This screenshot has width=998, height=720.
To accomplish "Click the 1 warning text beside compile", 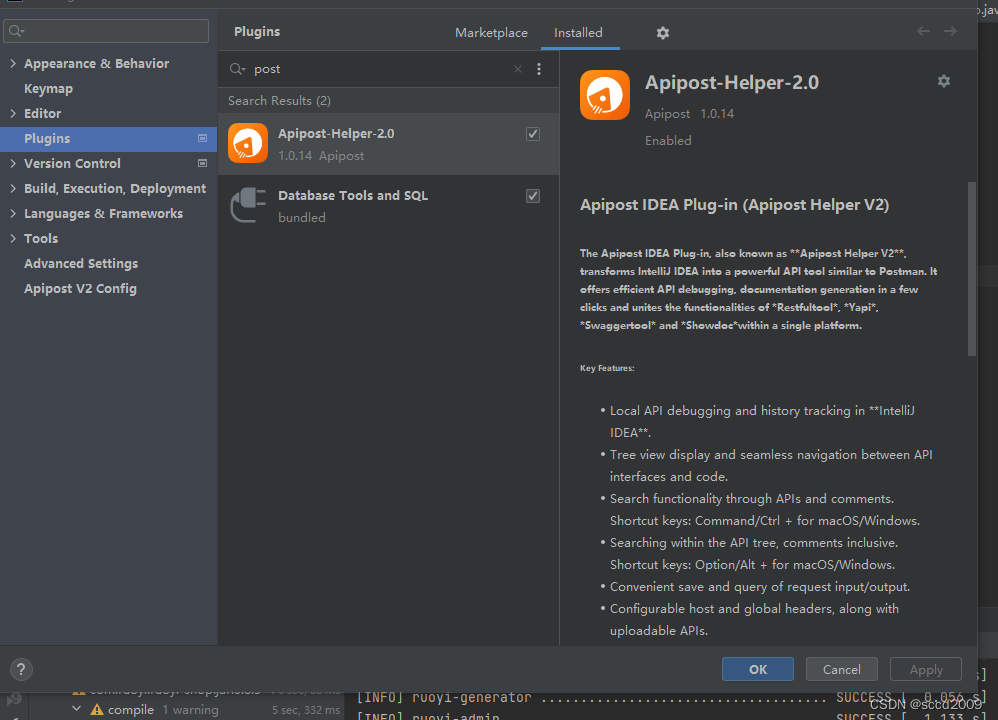I will tap(190, 709).
